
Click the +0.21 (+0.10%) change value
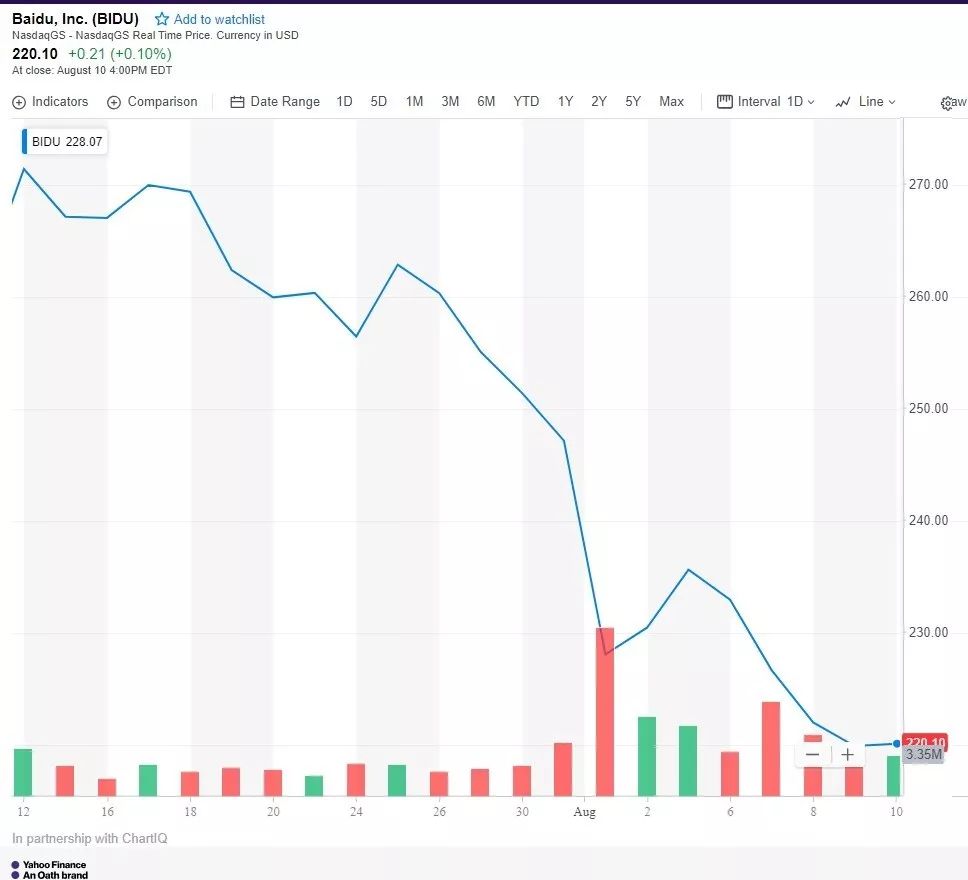coord(120,54)
